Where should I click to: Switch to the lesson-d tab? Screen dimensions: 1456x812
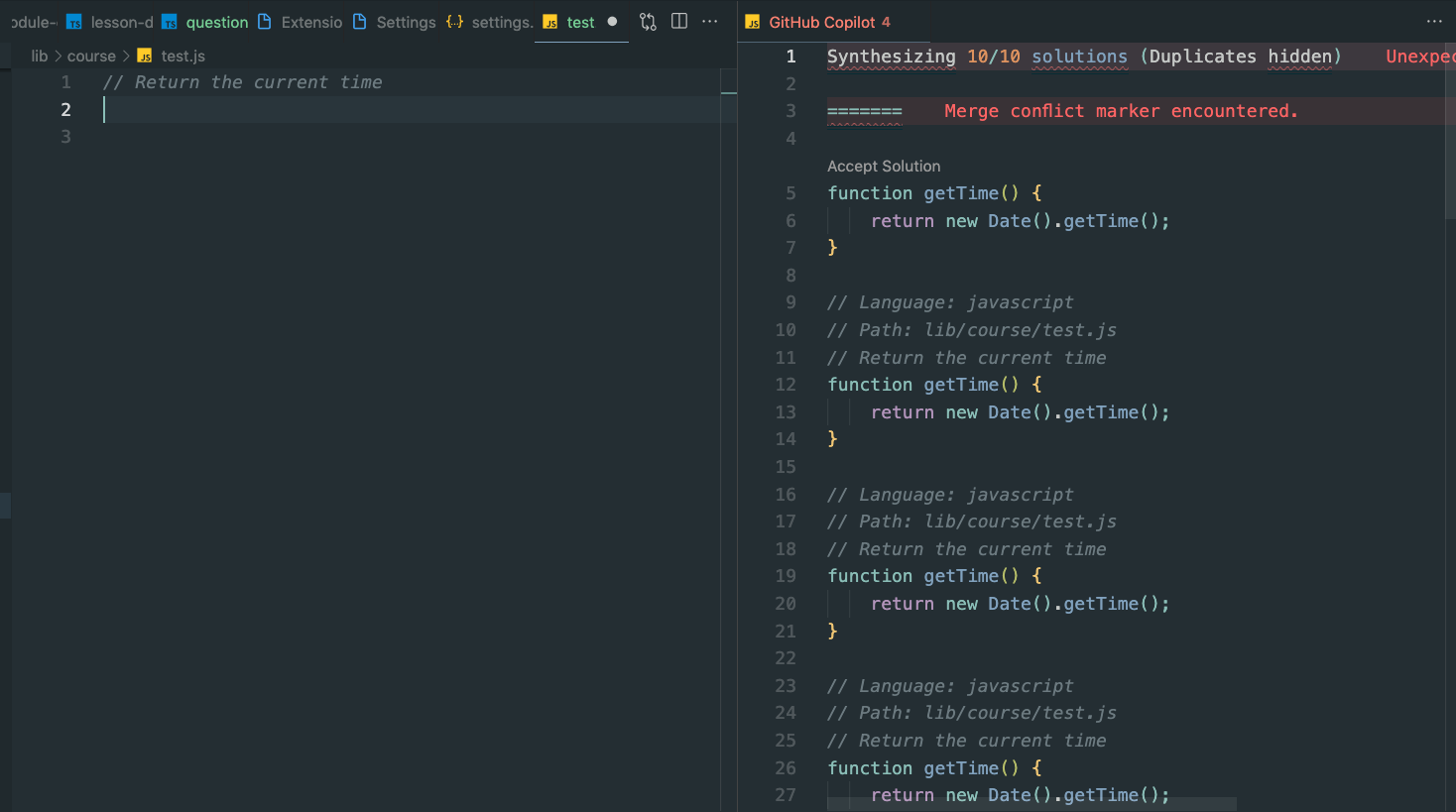pyautogui.click(x=110, y=22)
